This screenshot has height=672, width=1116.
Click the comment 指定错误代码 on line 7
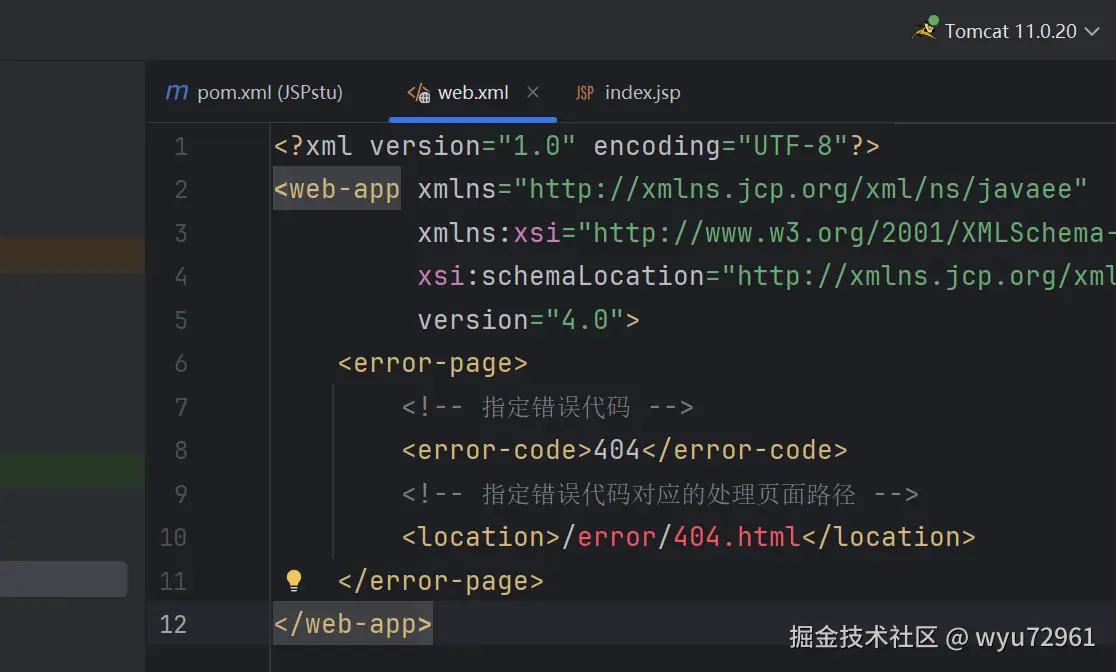click(556, 407)
